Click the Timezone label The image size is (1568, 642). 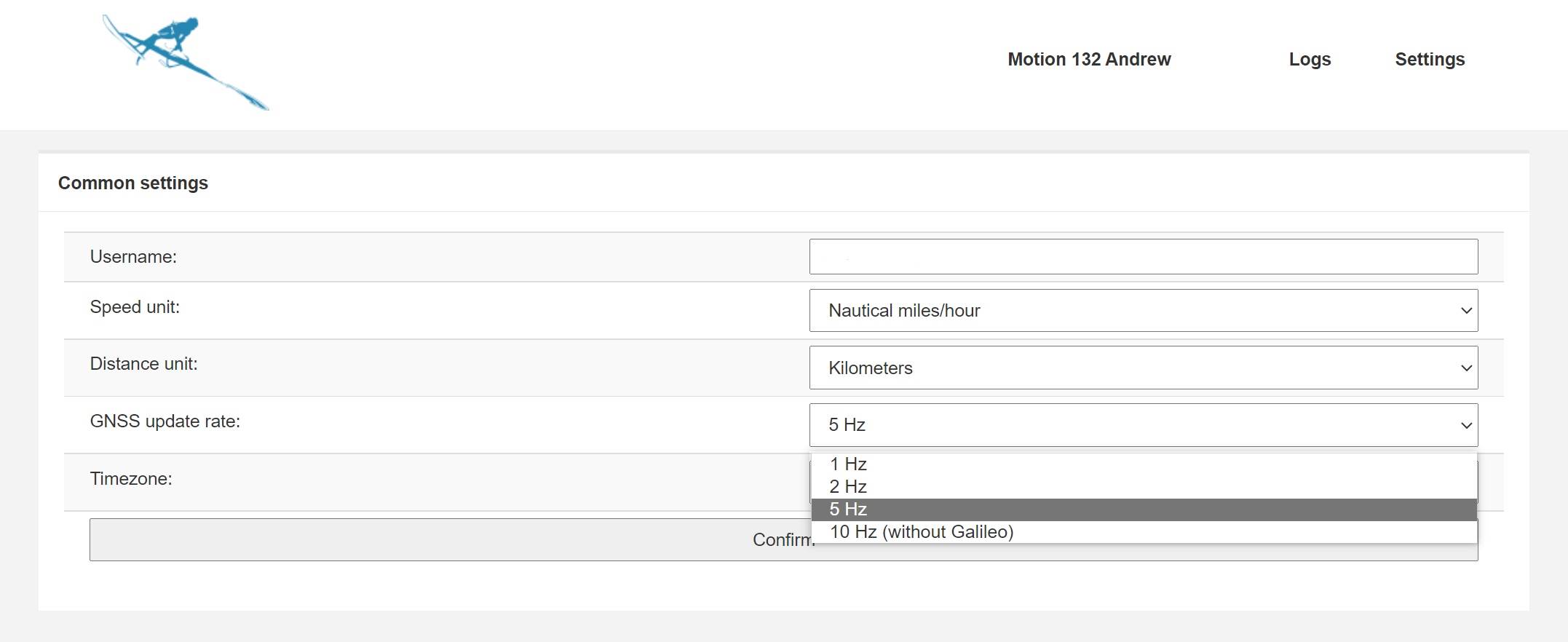coord(131,479)
